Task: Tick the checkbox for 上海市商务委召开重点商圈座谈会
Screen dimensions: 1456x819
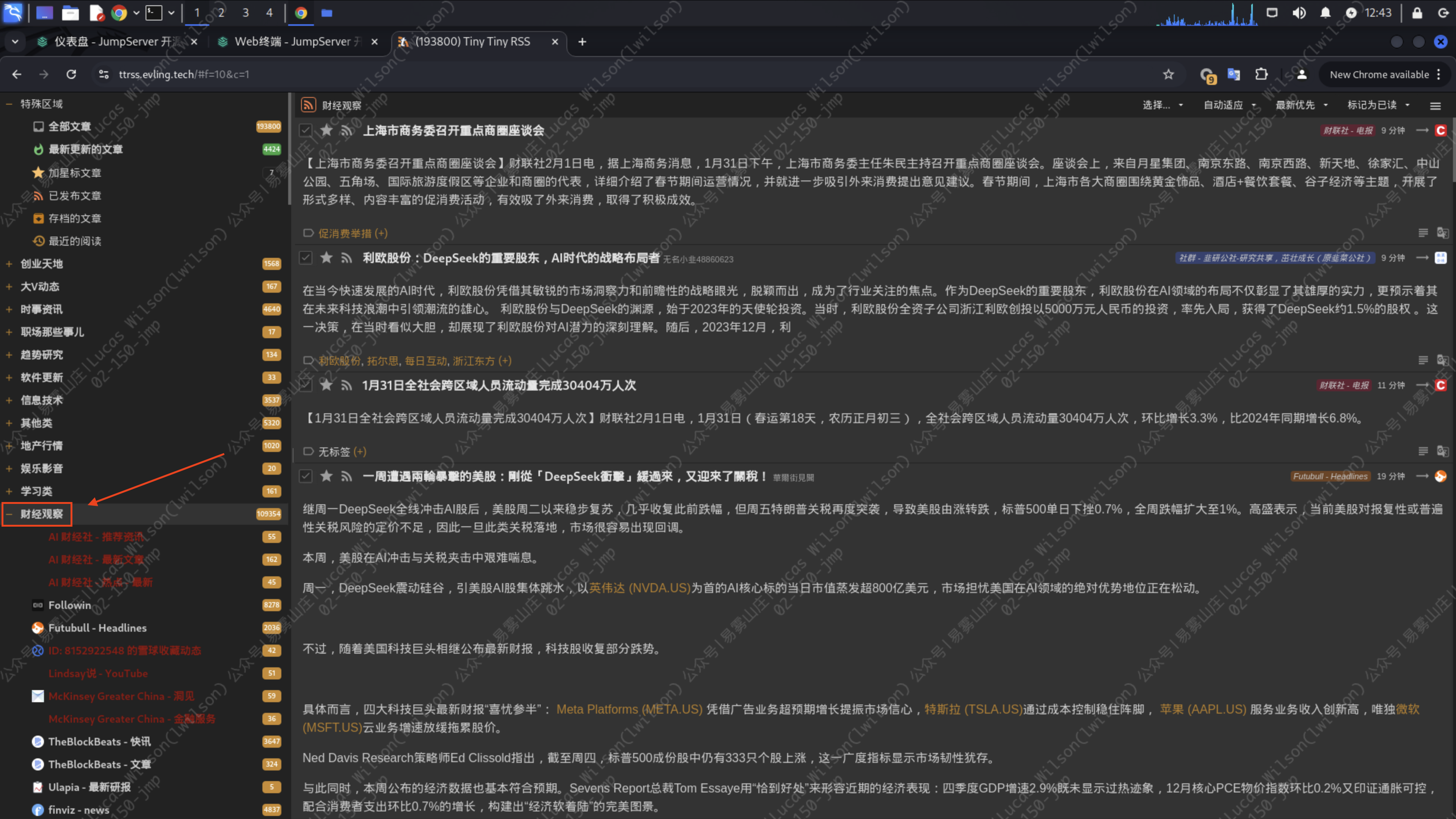Action: click(306, 130)
